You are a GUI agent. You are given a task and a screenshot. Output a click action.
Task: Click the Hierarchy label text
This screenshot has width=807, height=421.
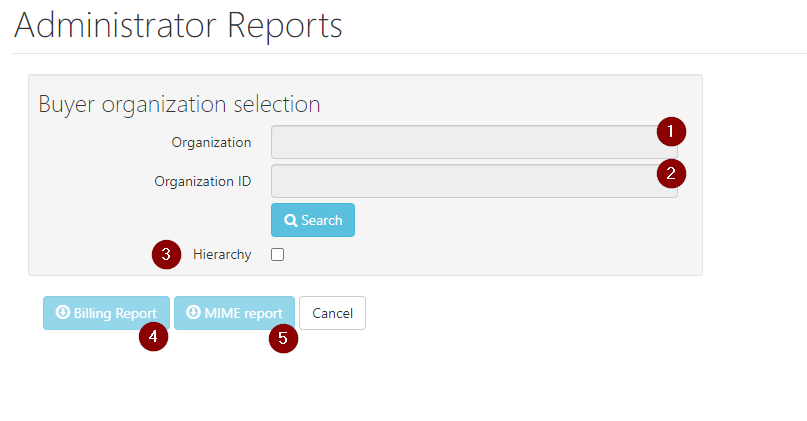coord(222,255)
